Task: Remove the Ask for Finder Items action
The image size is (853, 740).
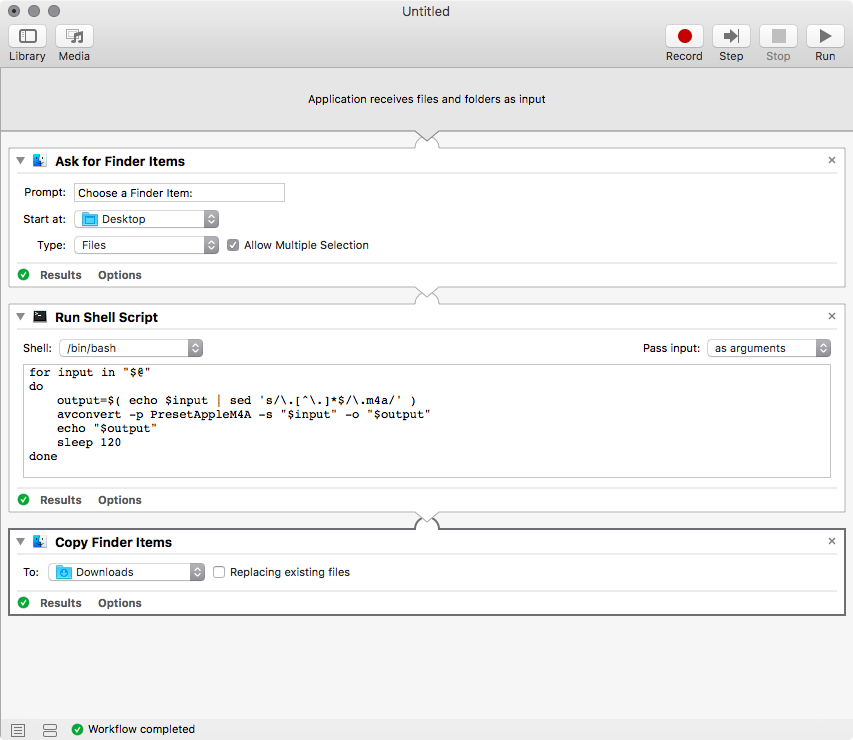Action: tap(832, 160)
